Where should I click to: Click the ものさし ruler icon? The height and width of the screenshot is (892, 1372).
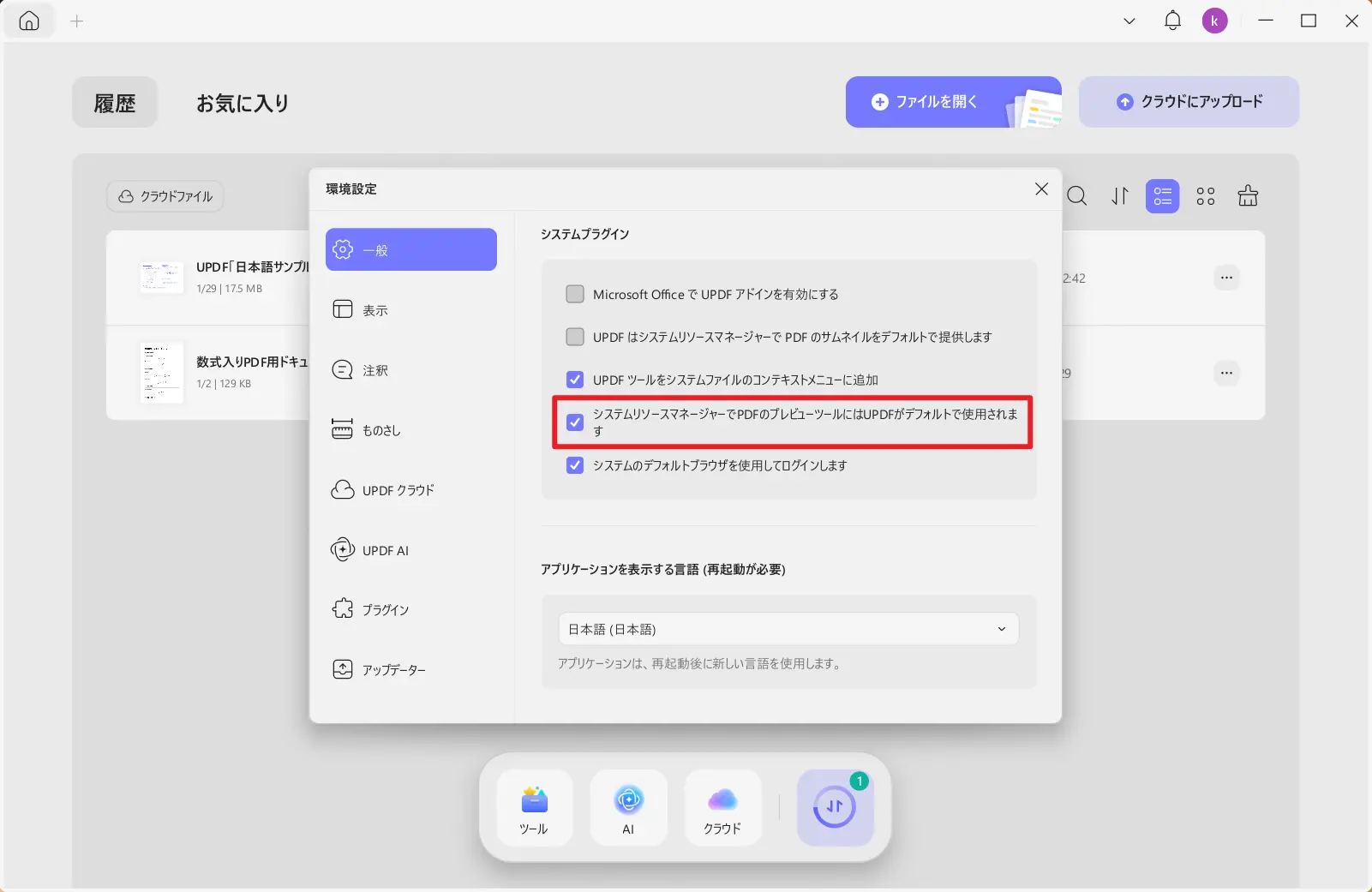click(343, 429)
